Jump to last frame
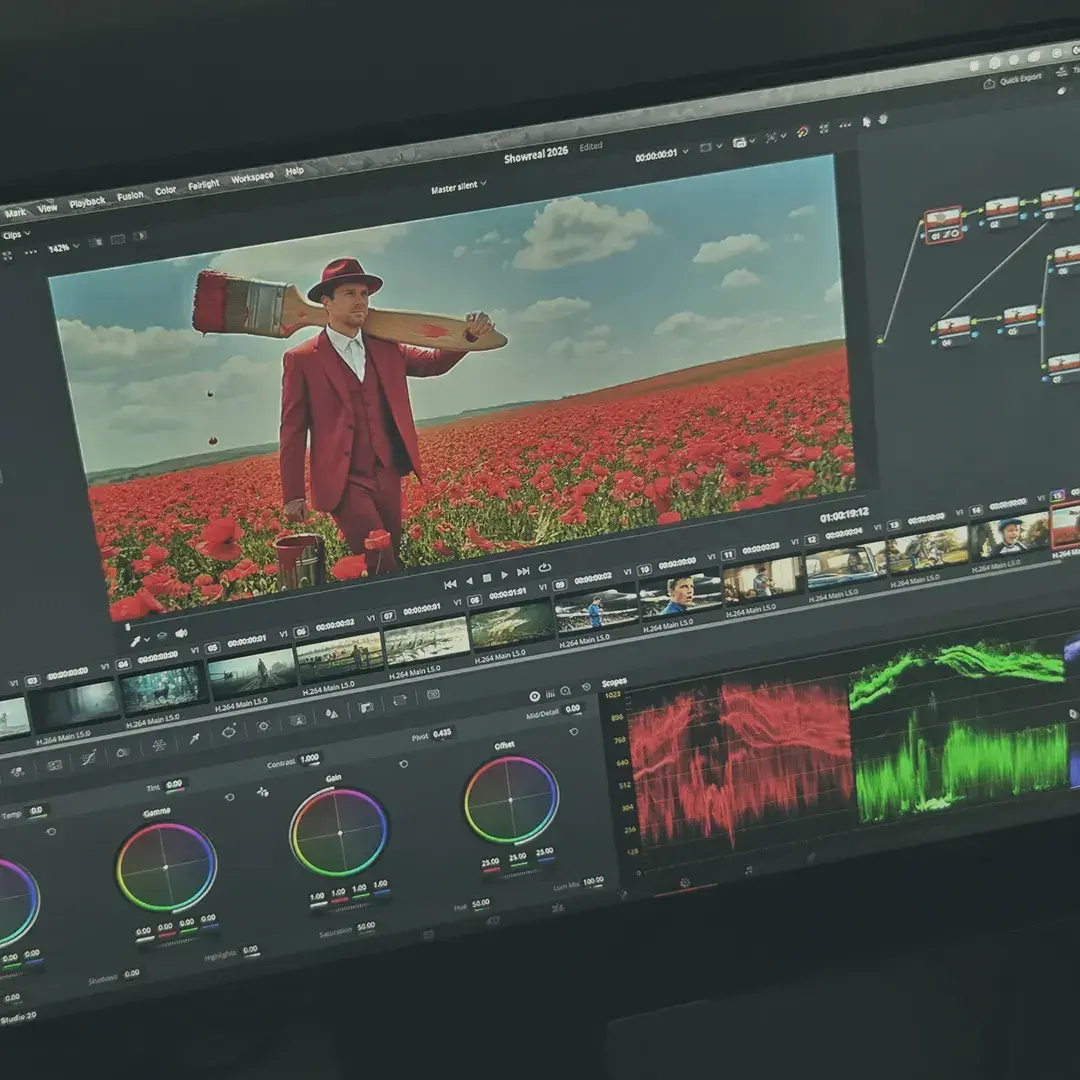 pos(523,571)
